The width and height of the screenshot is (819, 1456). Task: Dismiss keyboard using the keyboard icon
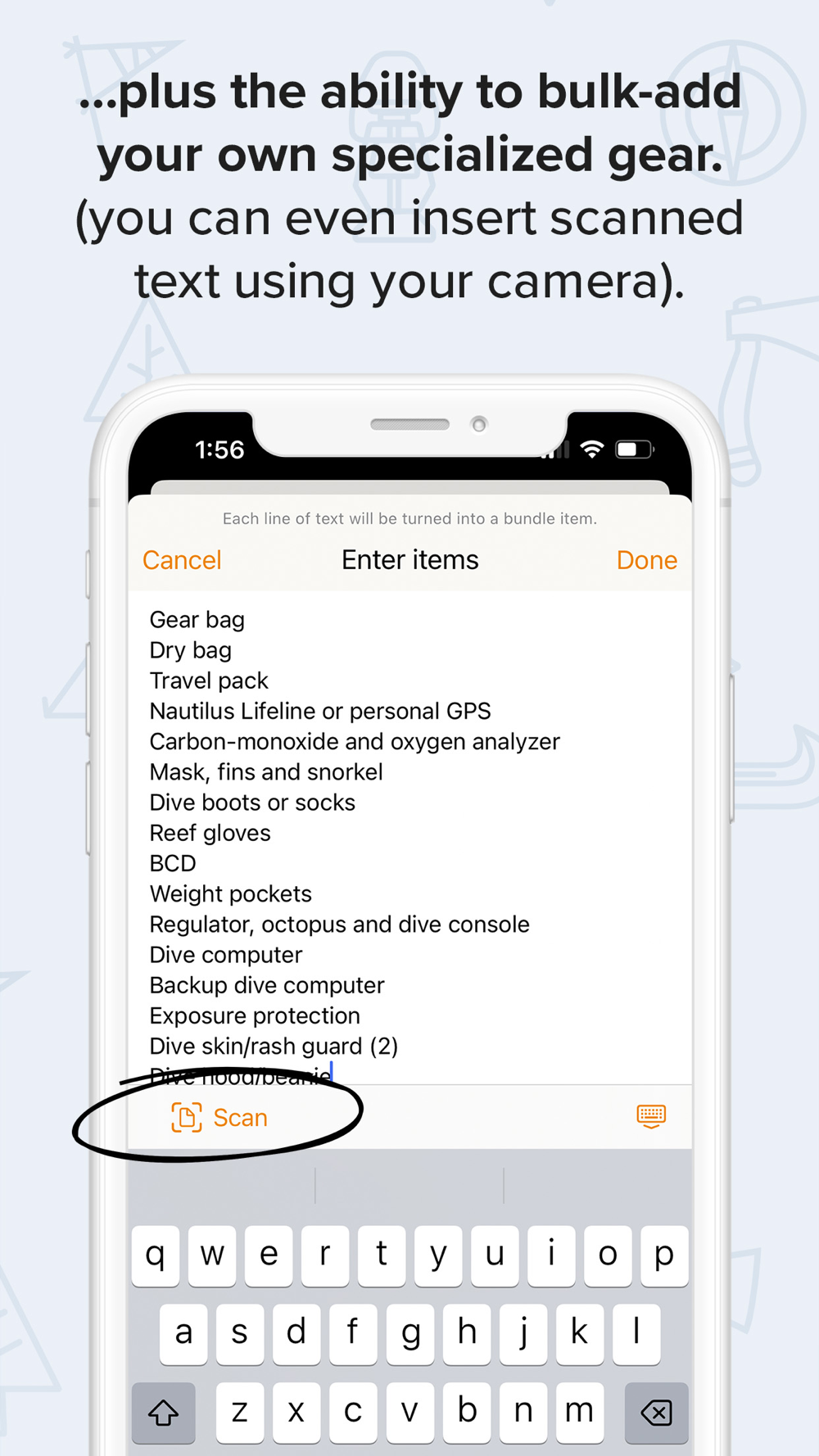(x=651, y=1115)
